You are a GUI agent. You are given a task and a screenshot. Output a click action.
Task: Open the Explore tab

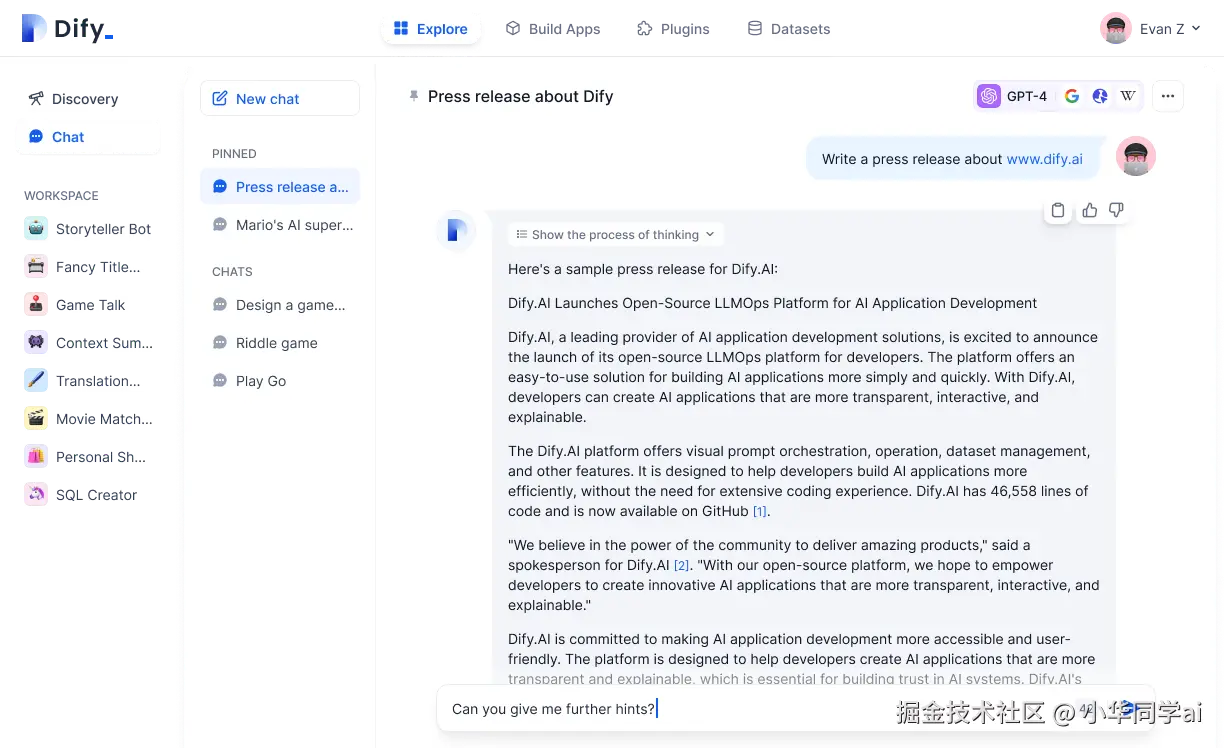431,29
